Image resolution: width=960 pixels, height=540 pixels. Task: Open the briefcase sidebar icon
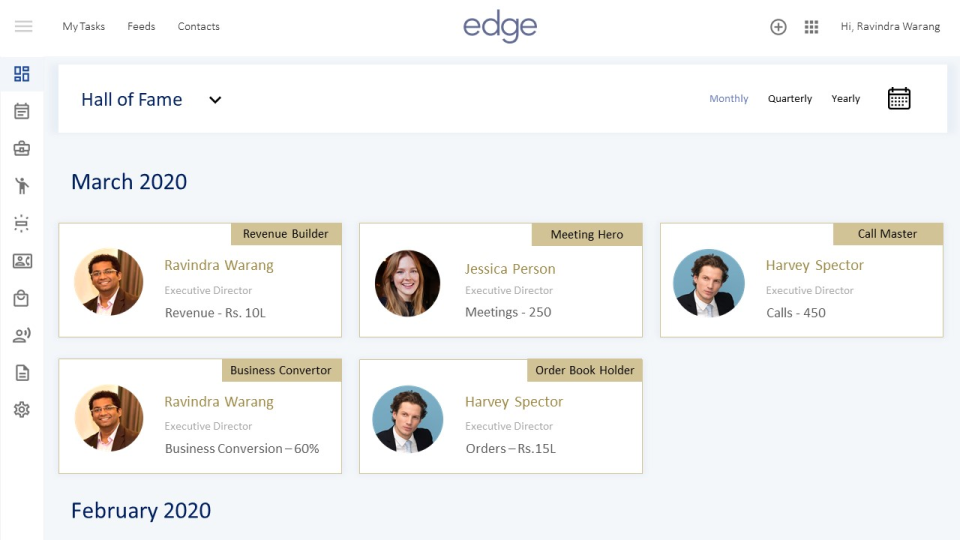tap(21, 149)
